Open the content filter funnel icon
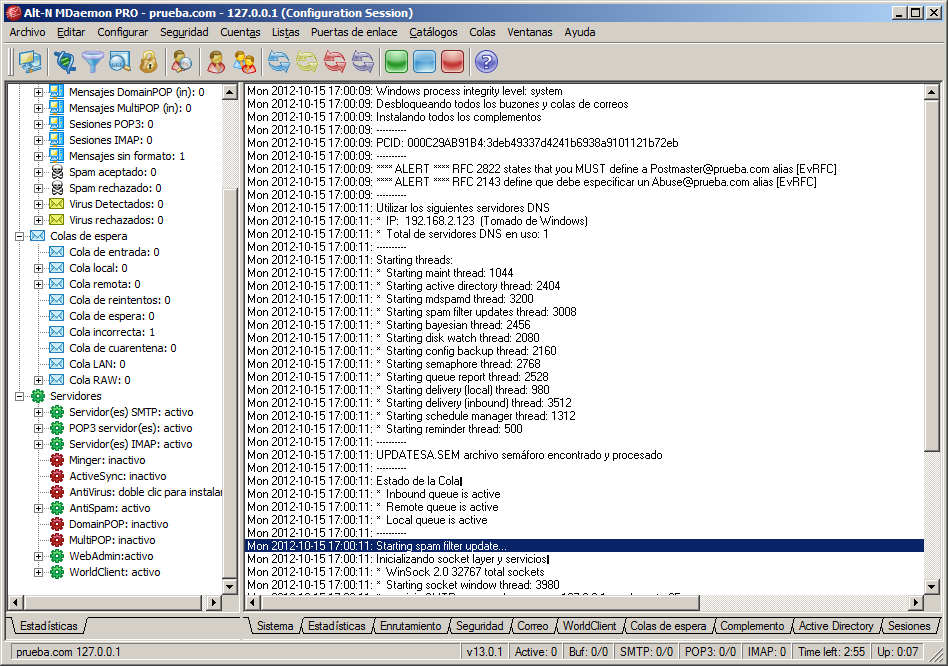948x666 pixels. tap(91, 61)
